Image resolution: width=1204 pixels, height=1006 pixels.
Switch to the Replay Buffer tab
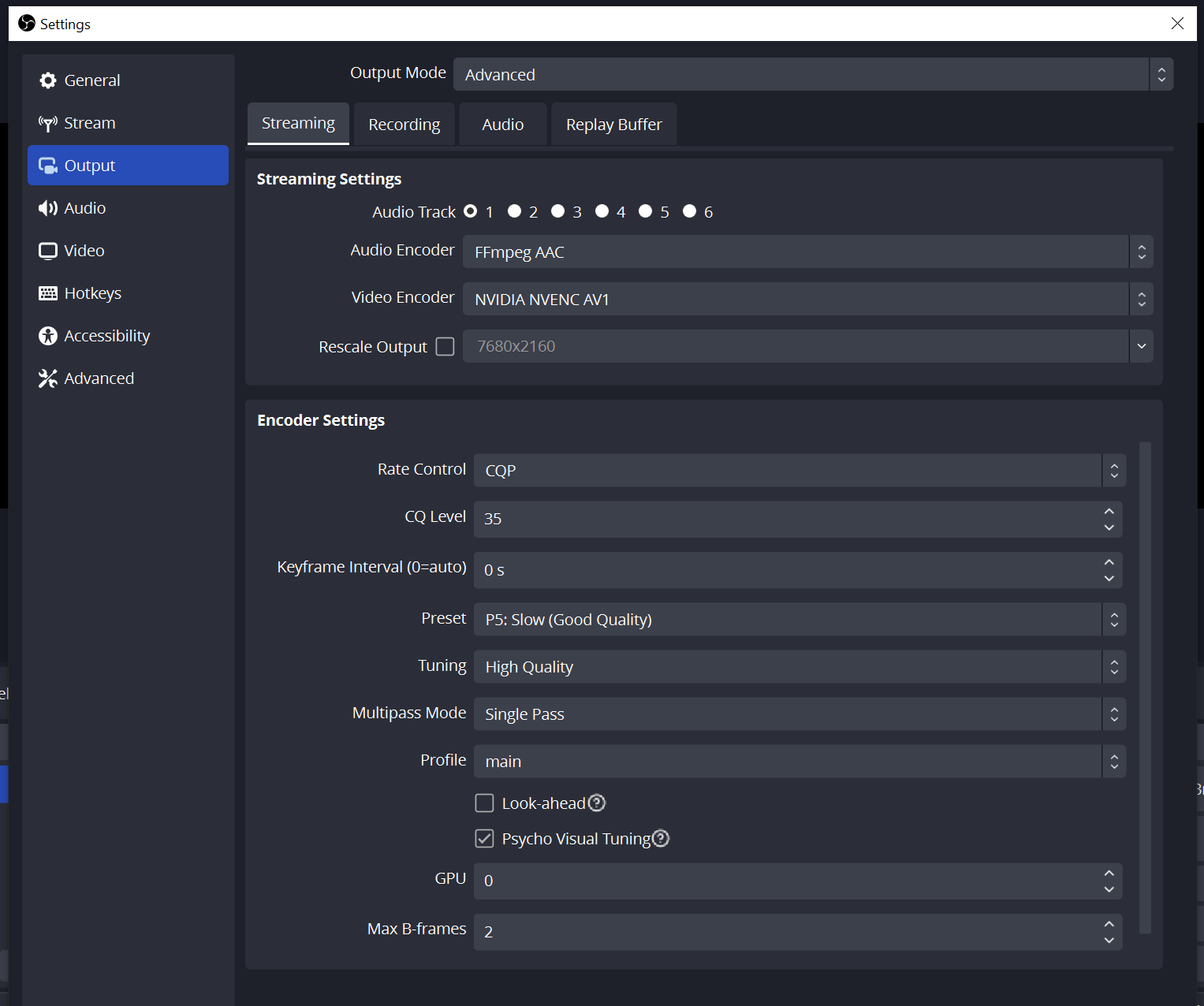click(614, 124)
